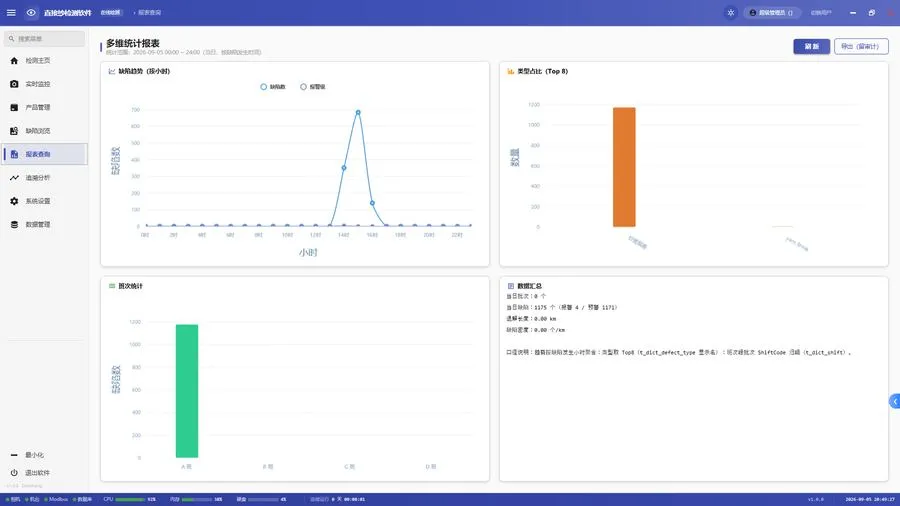Click the bar chart icon beside 类型占比
The height and width of the screenshot is (506, 900).
coord(510,71)
